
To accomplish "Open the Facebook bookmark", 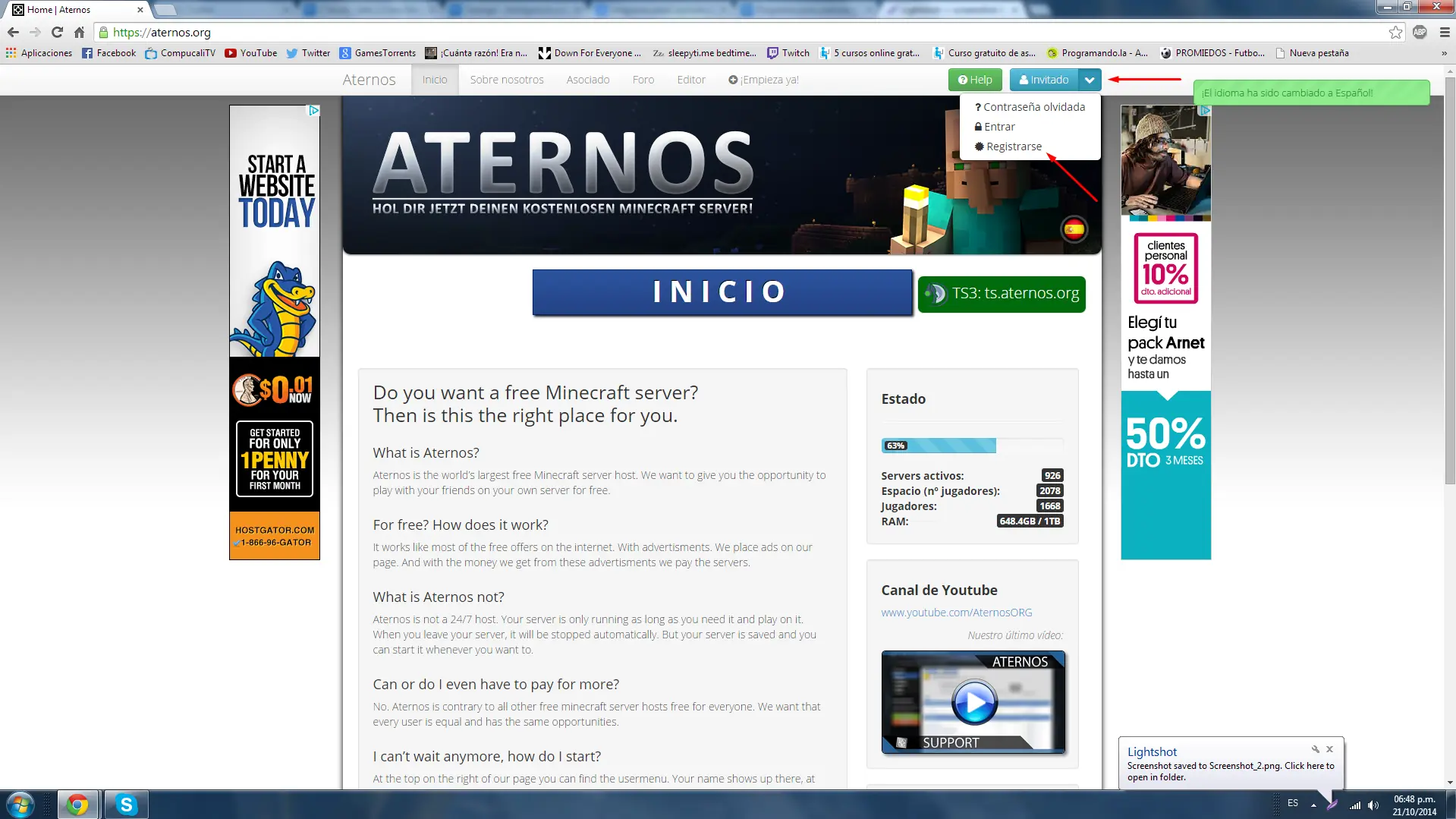I will pos(108,53).
